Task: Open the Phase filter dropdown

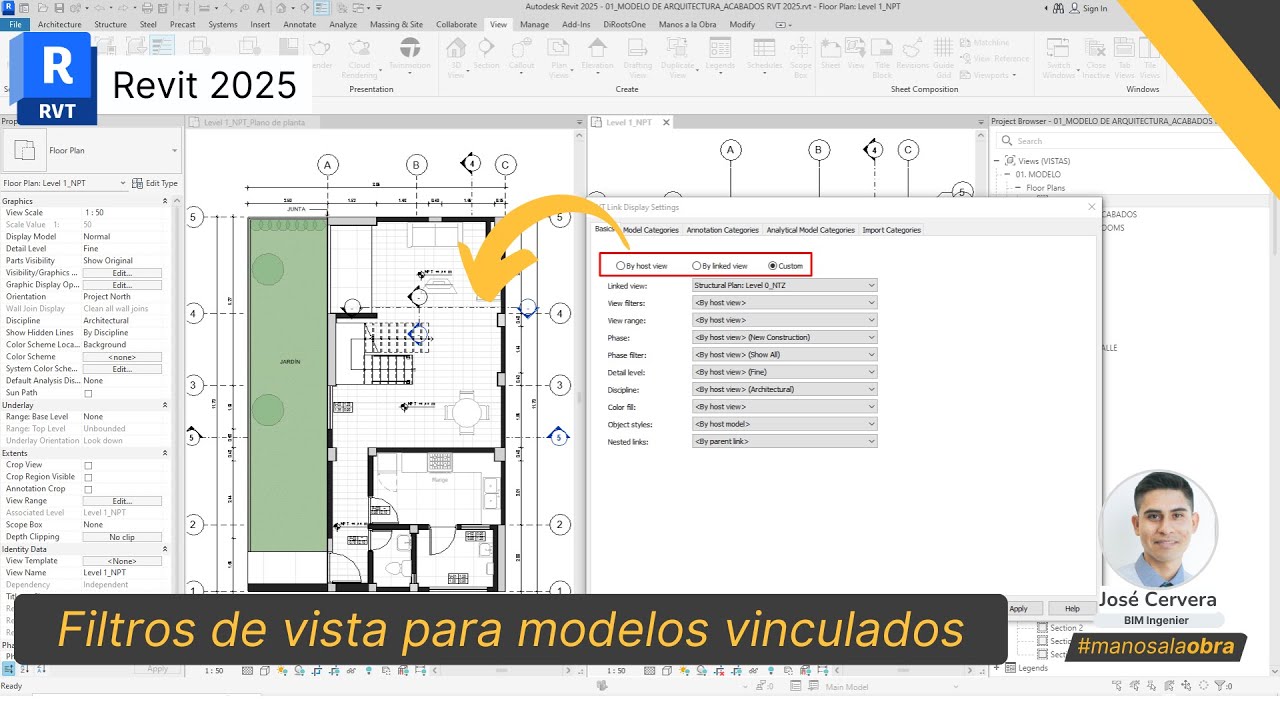Action: [785, 354]
